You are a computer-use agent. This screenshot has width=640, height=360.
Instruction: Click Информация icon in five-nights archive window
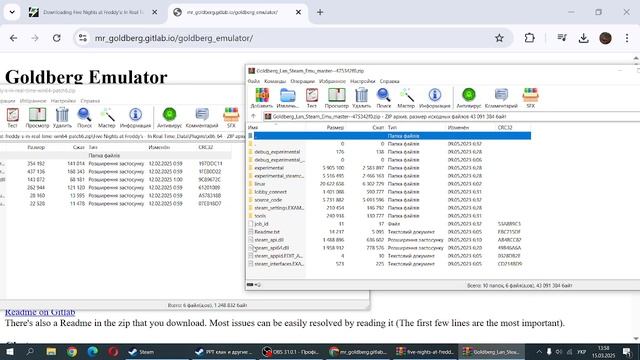coord(136,118)
